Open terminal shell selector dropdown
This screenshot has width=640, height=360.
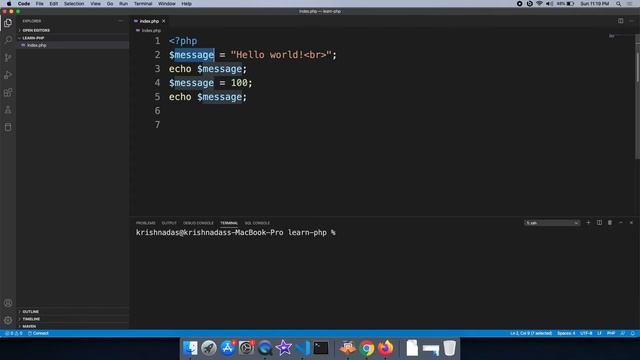point(552,223)
